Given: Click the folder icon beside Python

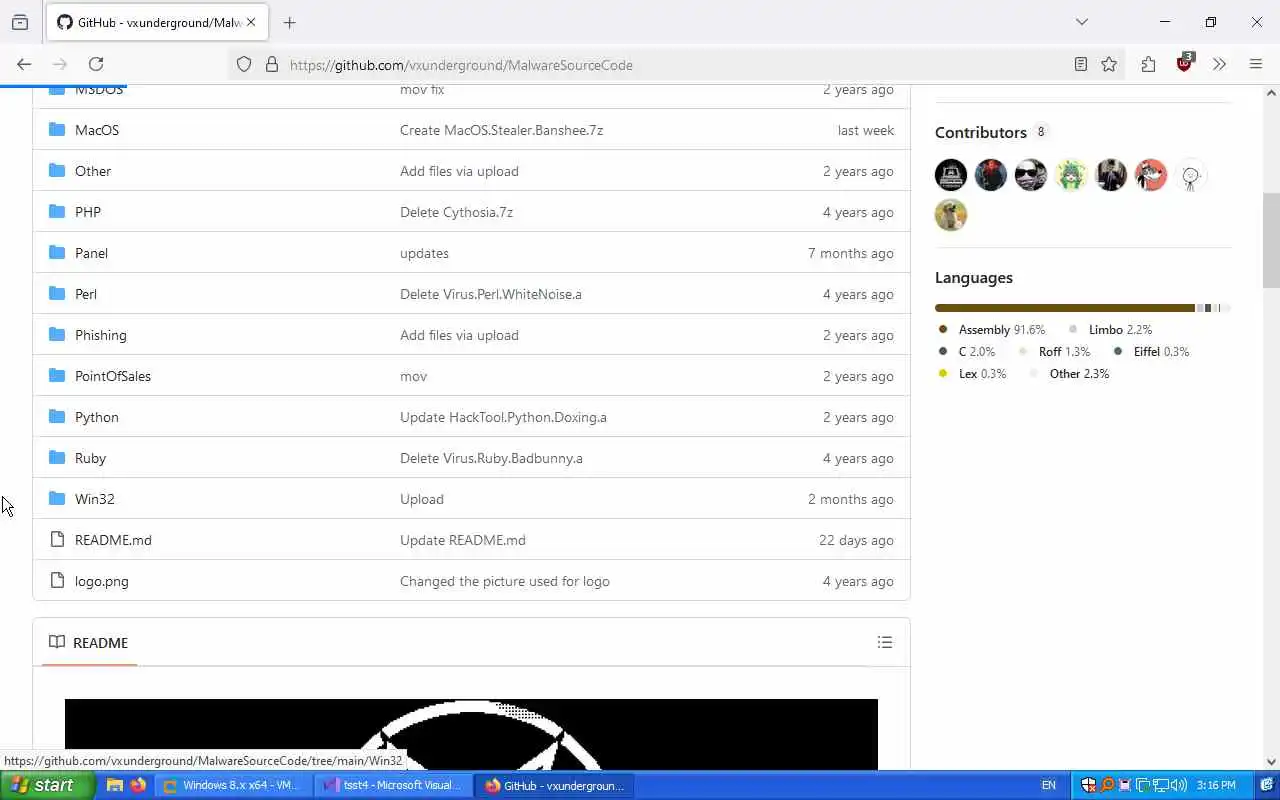Looking at the screenshot, I should (57, 417).
